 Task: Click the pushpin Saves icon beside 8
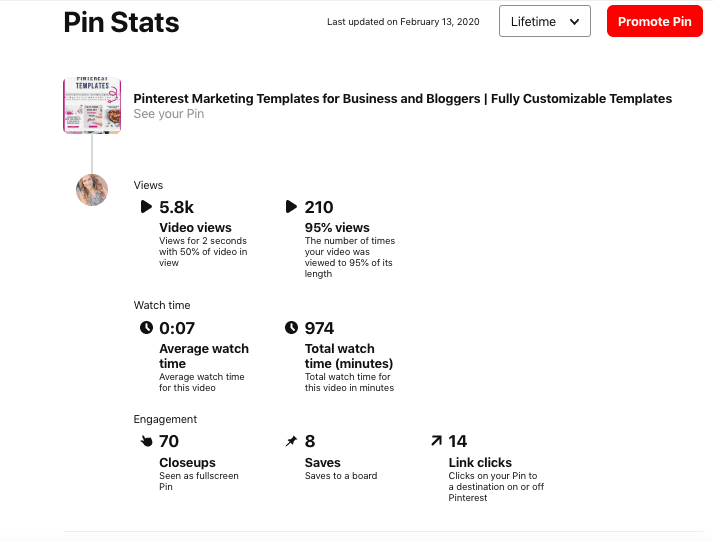point(291,441)
